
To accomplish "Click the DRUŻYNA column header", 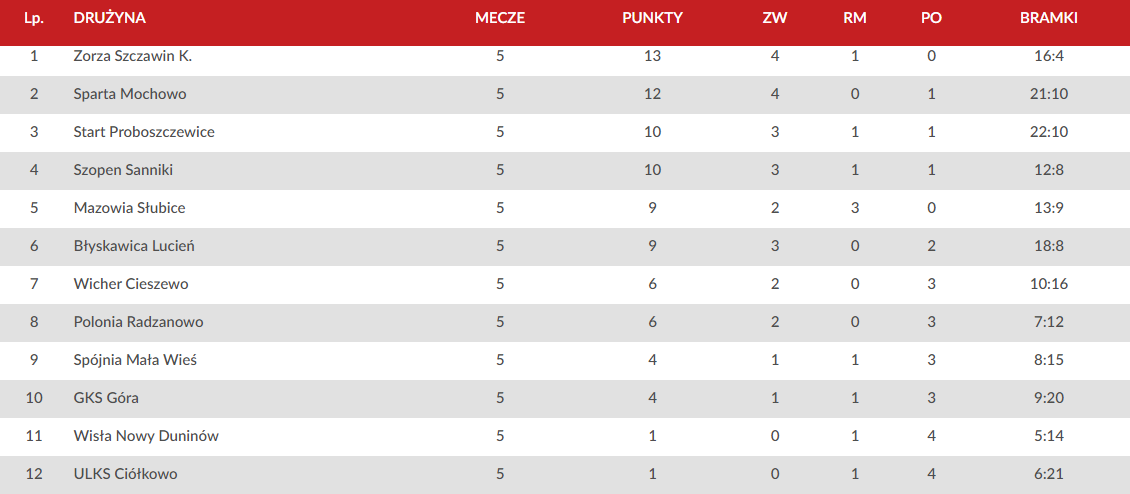I will click(110, 19).
